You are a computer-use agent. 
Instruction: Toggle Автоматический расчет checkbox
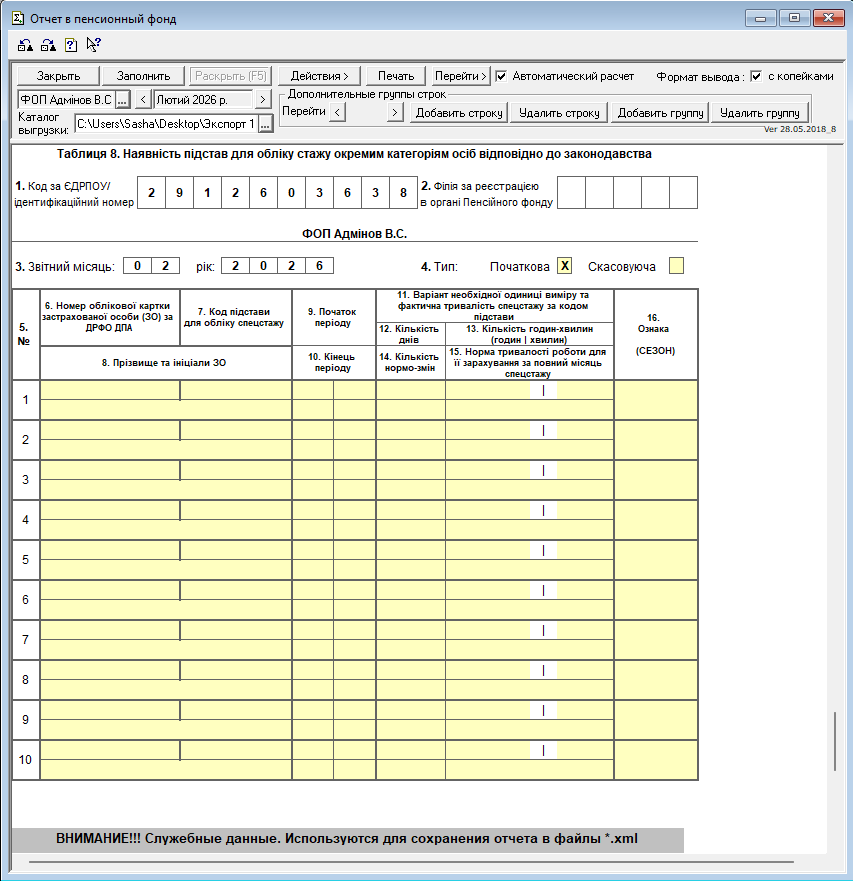[502, 76]
